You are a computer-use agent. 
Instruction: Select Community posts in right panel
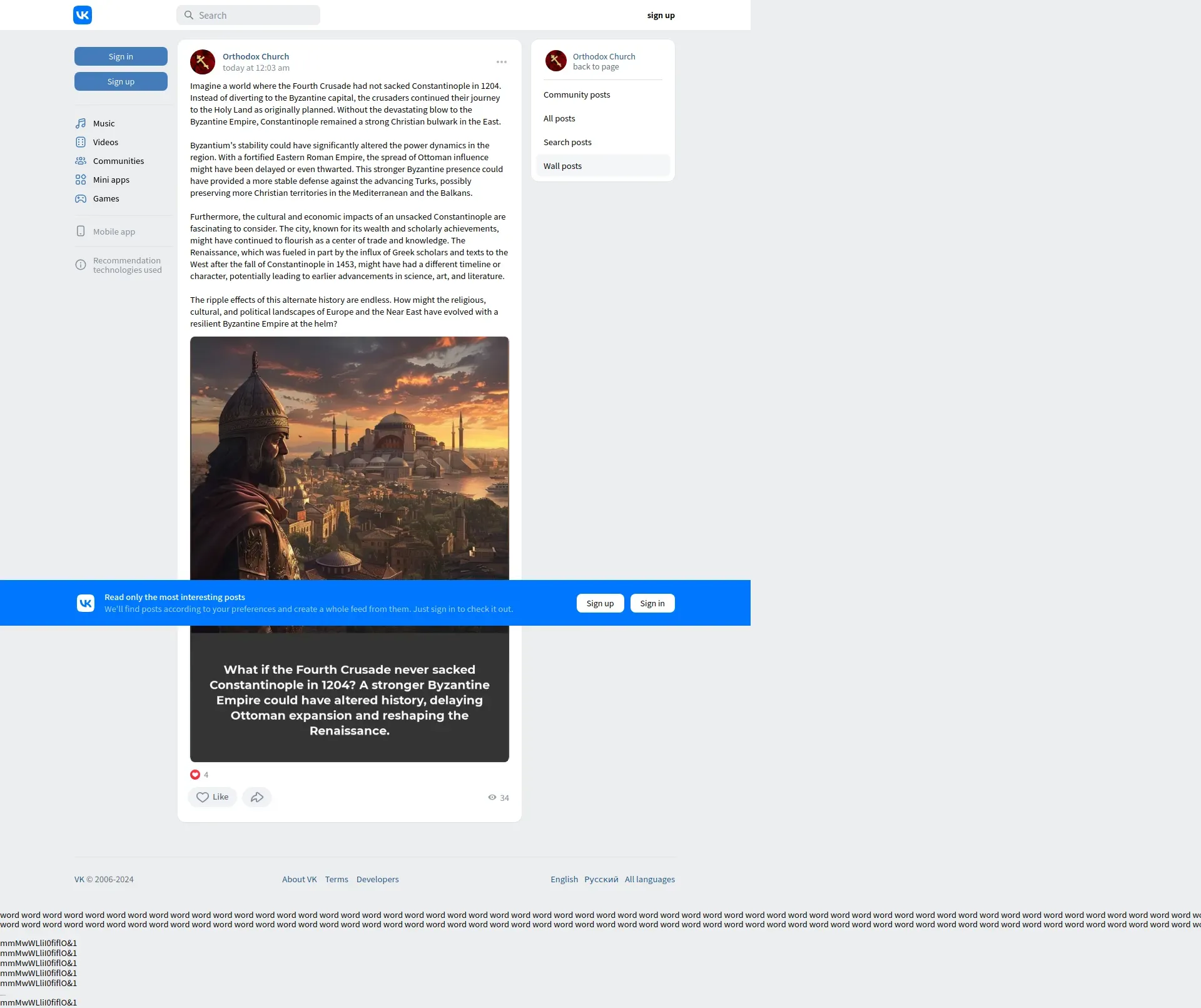tap(577, 95)
